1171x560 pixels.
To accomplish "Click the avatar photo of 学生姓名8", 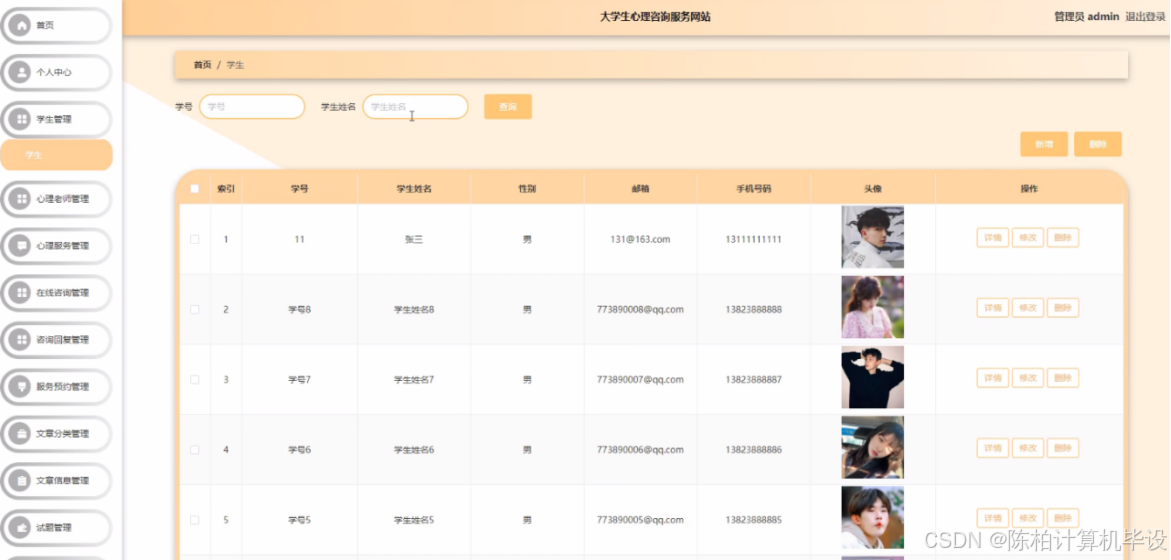I will pos(872,308).
